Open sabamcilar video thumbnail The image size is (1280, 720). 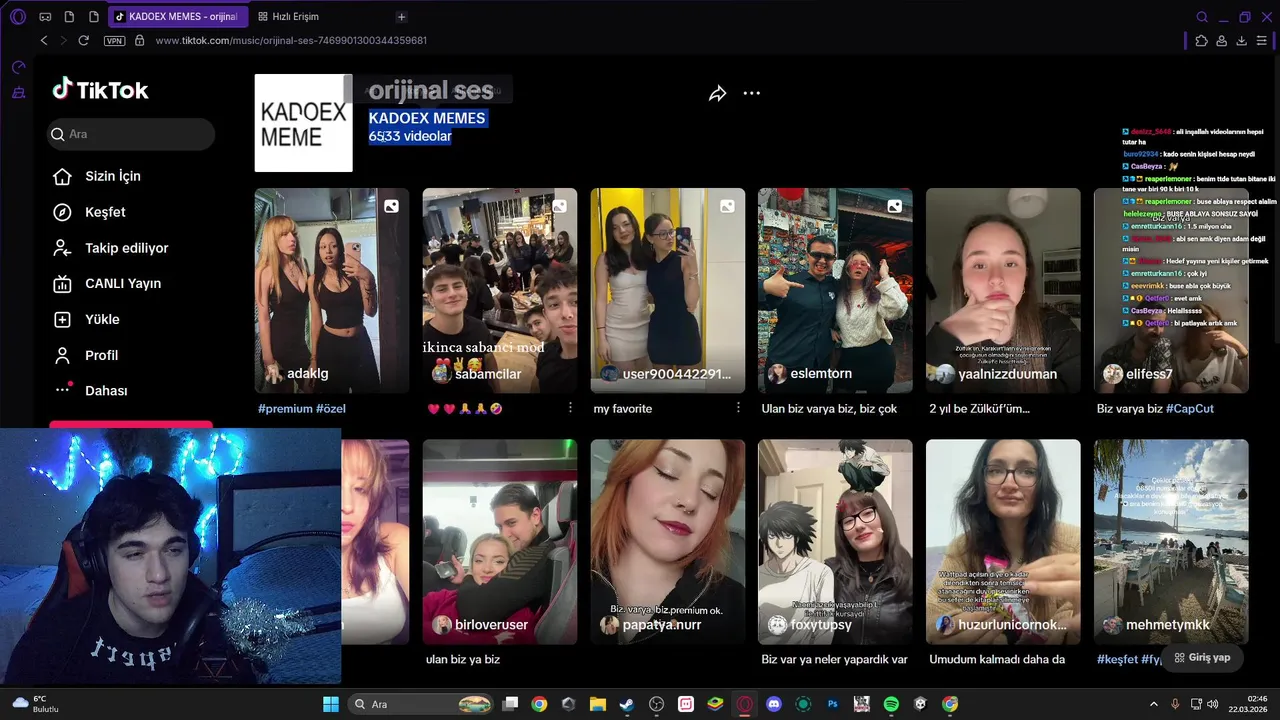(499, 290)
